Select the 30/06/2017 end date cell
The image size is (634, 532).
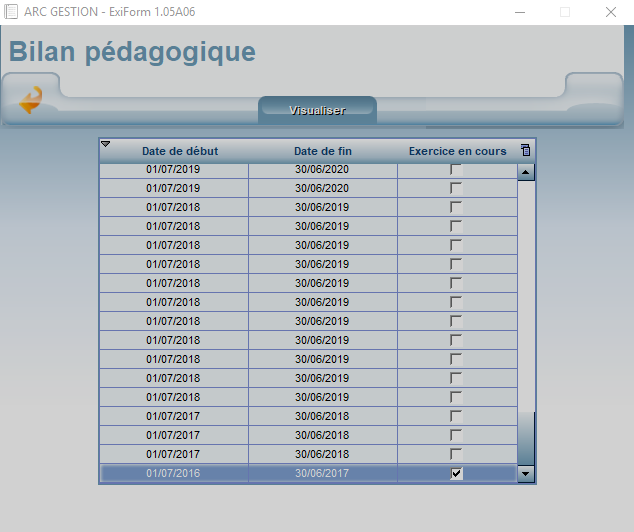tap(322, 473)
